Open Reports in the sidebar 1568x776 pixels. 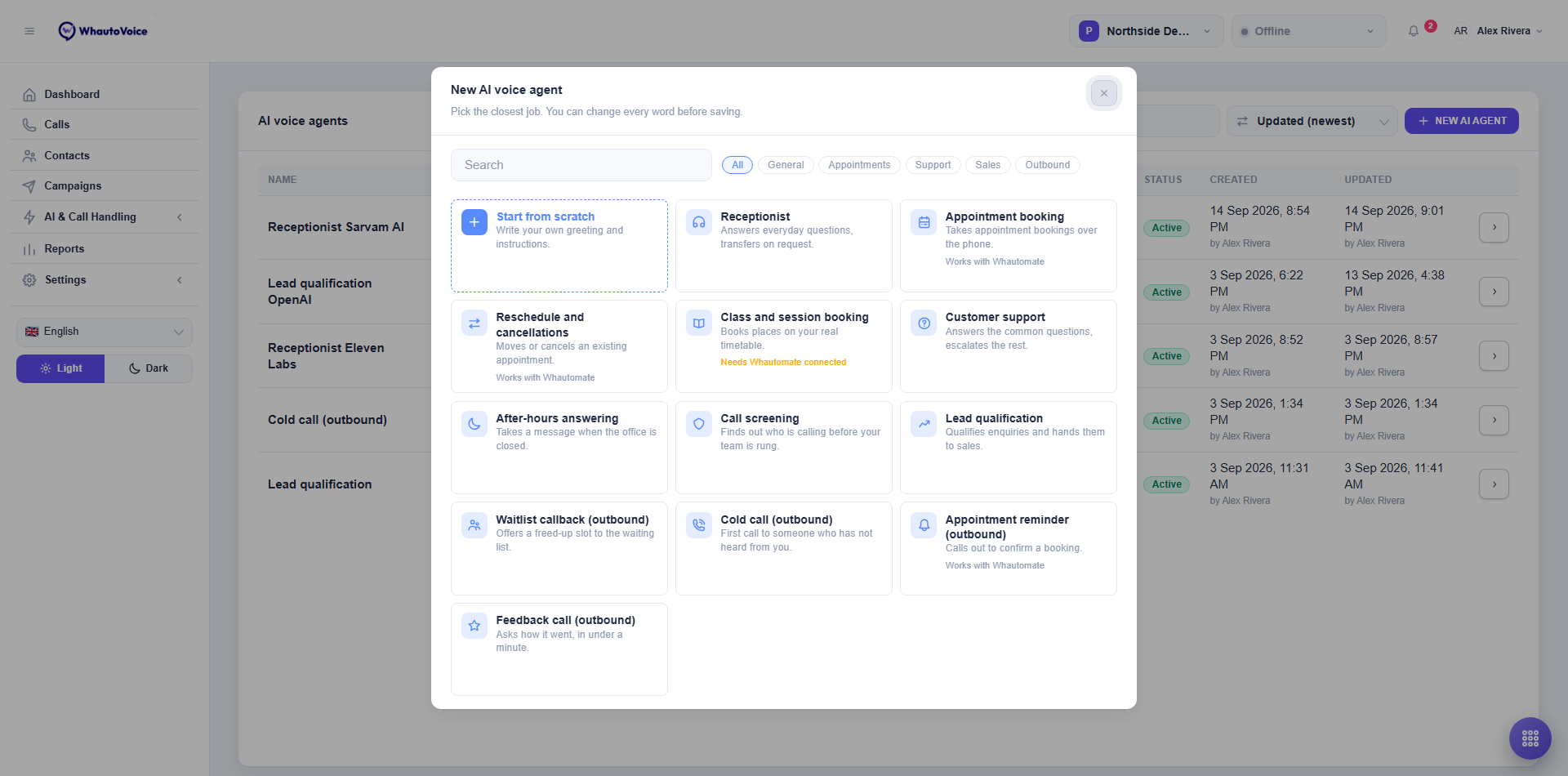pyautogui.click(x=105, y=249)
